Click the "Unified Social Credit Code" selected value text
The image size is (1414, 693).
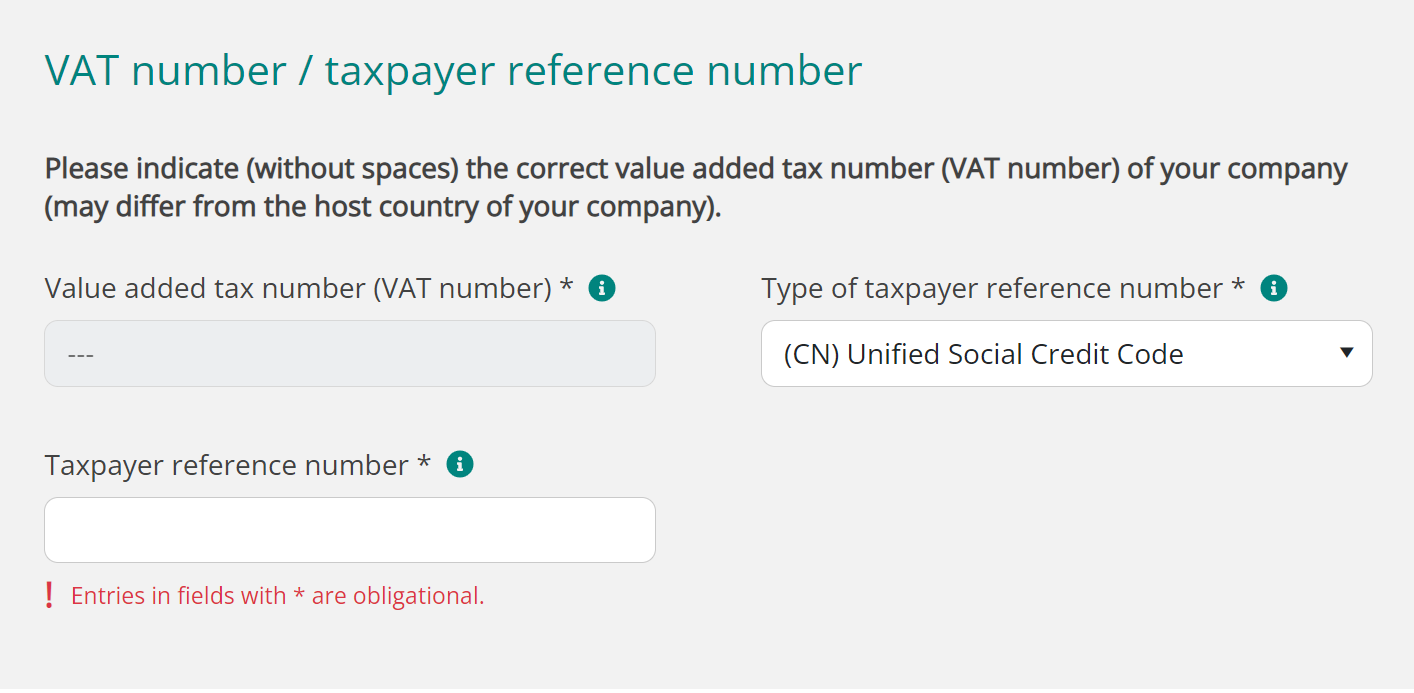click(x=1015, y=354)
